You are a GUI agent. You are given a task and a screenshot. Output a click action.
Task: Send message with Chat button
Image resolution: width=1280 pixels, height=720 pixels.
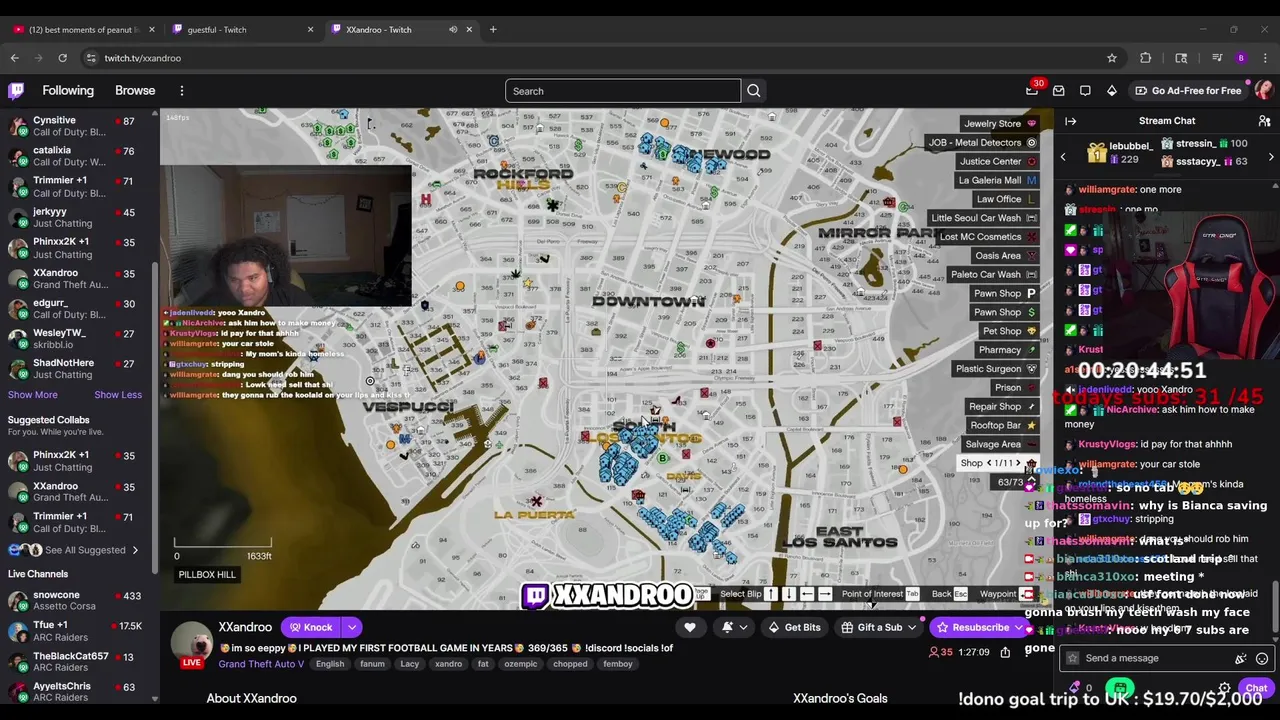click(1256, 688)
